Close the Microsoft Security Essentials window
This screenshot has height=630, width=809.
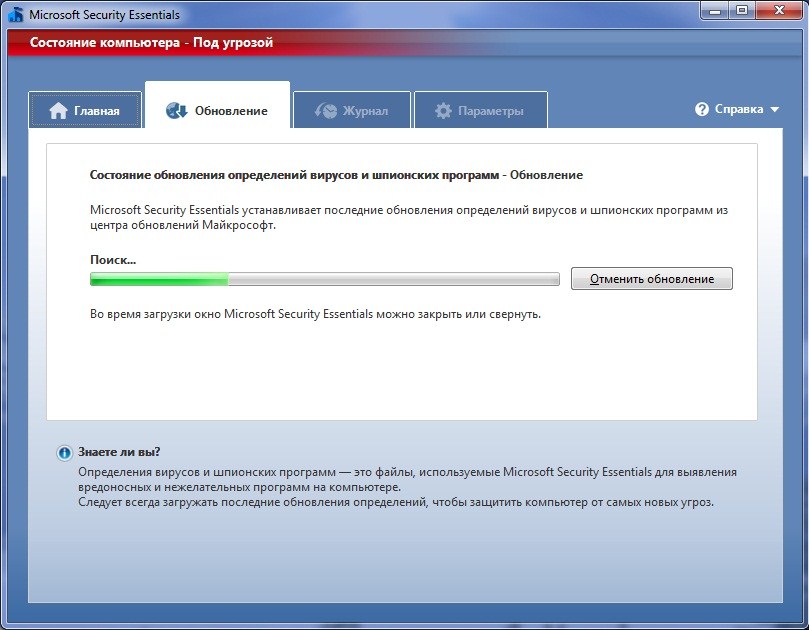click(779, 10)
